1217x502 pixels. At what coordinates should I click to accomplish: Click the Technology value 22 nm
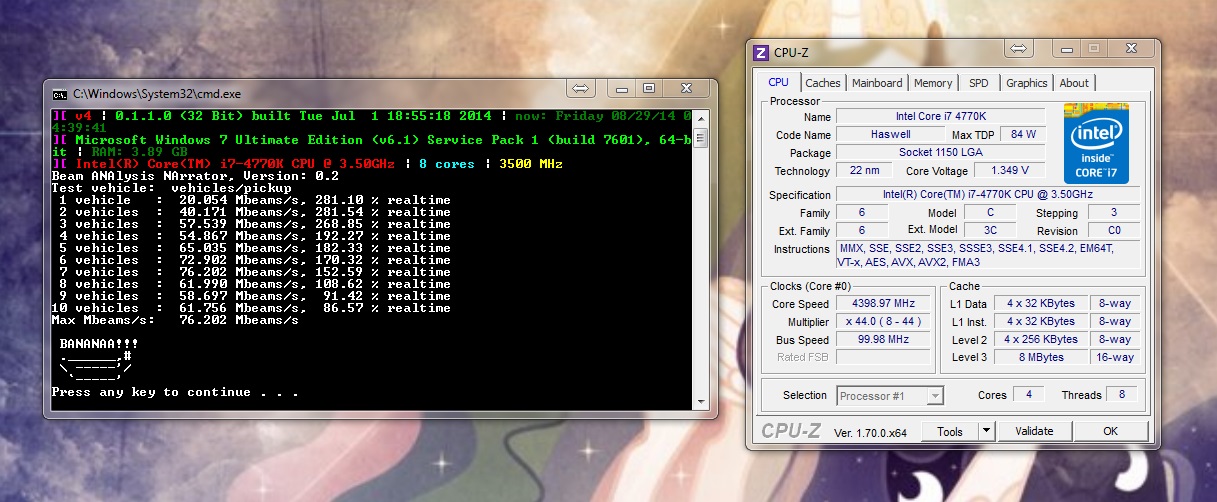coord(864,171)
